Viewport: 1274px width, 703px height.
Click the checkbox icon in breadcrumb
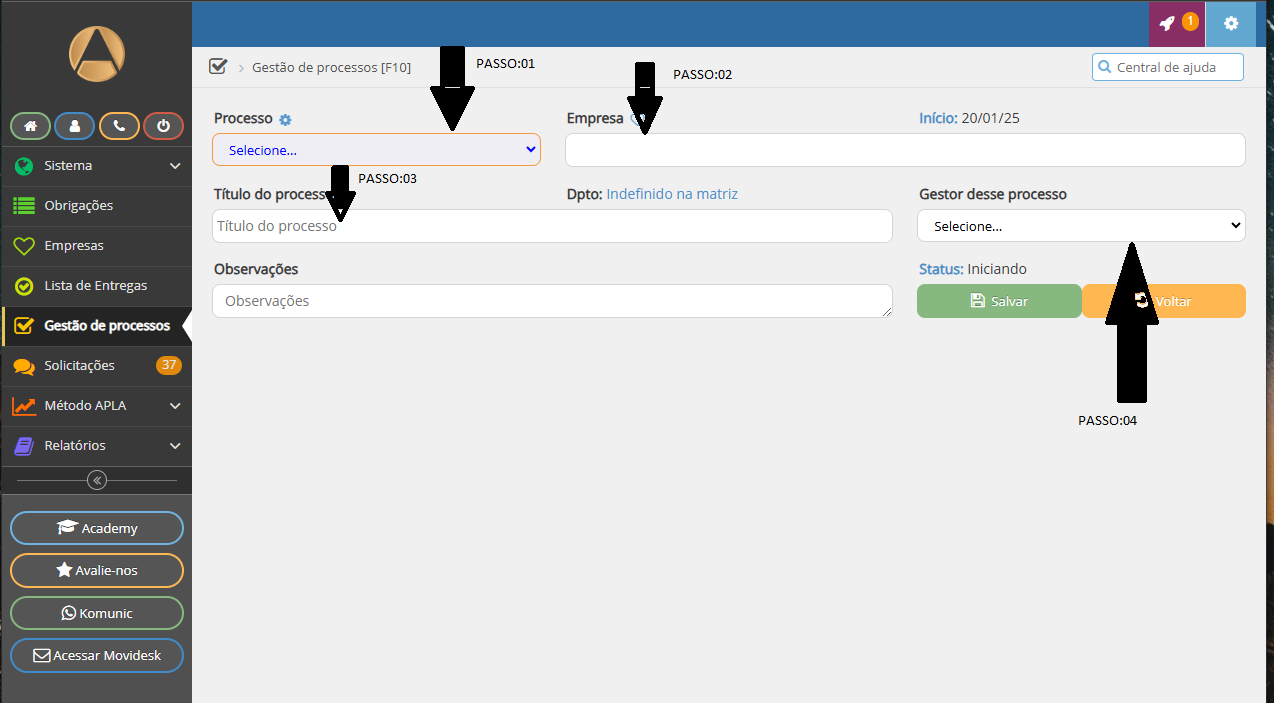click(218, 67)
